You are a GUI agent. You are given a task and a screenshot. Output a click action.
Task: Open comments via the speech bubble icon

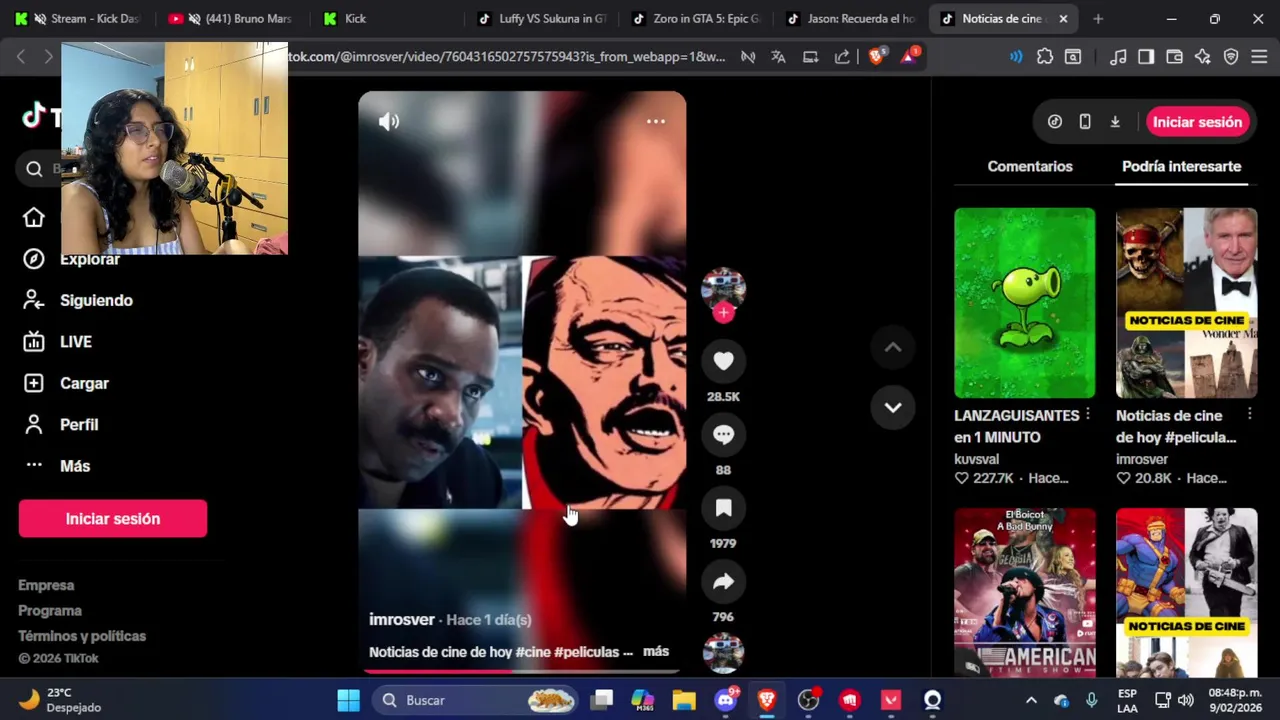coord(723,435)
